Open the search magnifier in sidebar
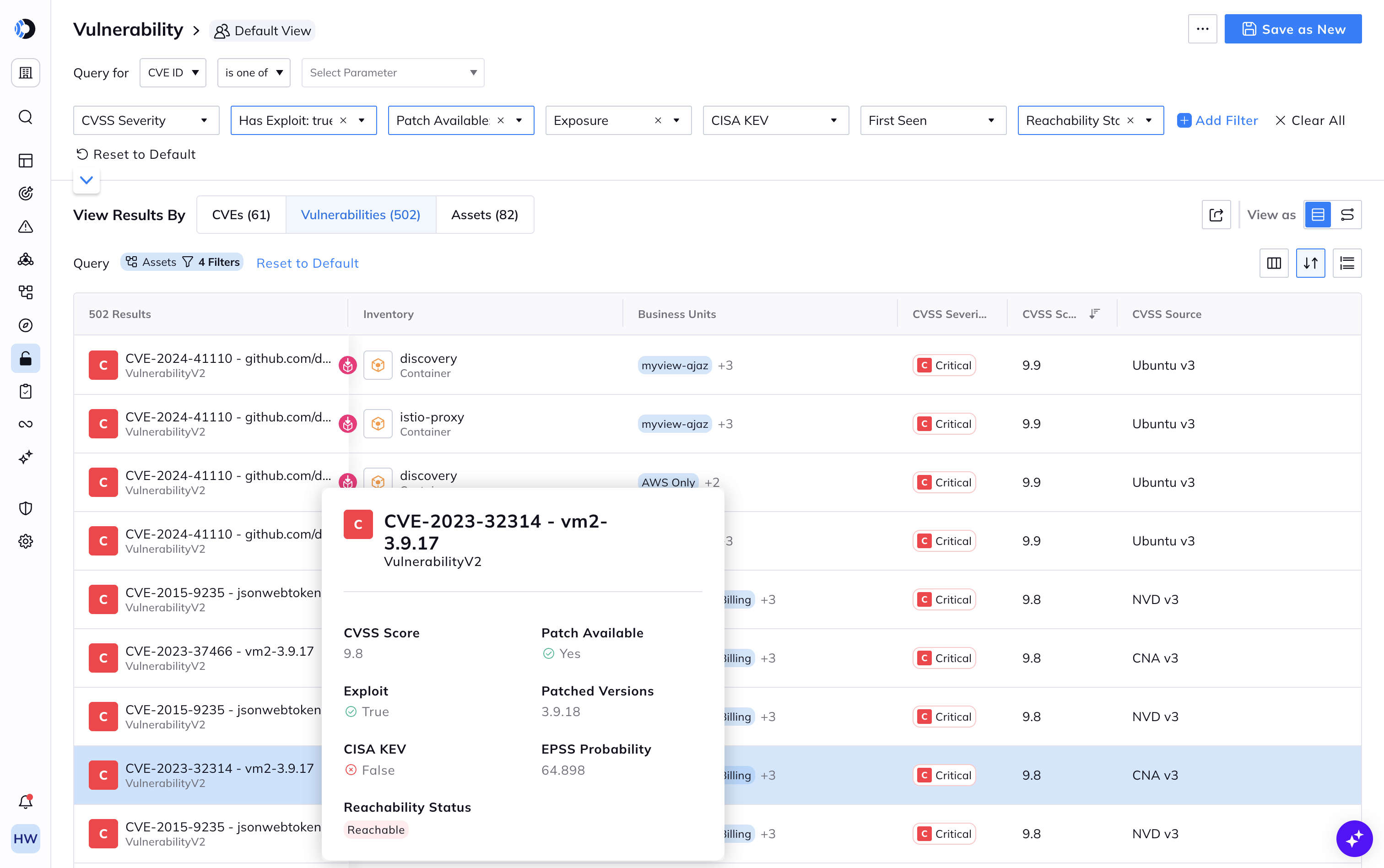The width and height of the screenshot is (1384, 868). (25, 117)
